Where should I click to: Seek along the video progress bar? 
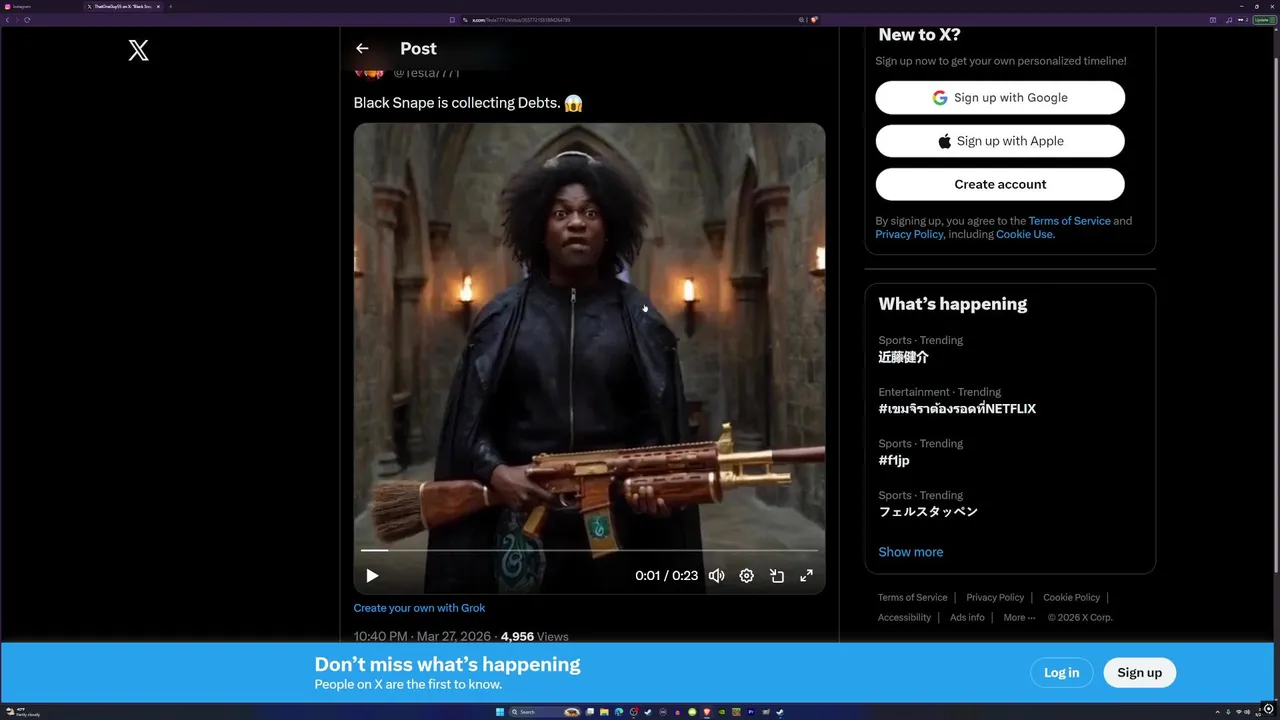pyautogui.click(x=589, y=550)
